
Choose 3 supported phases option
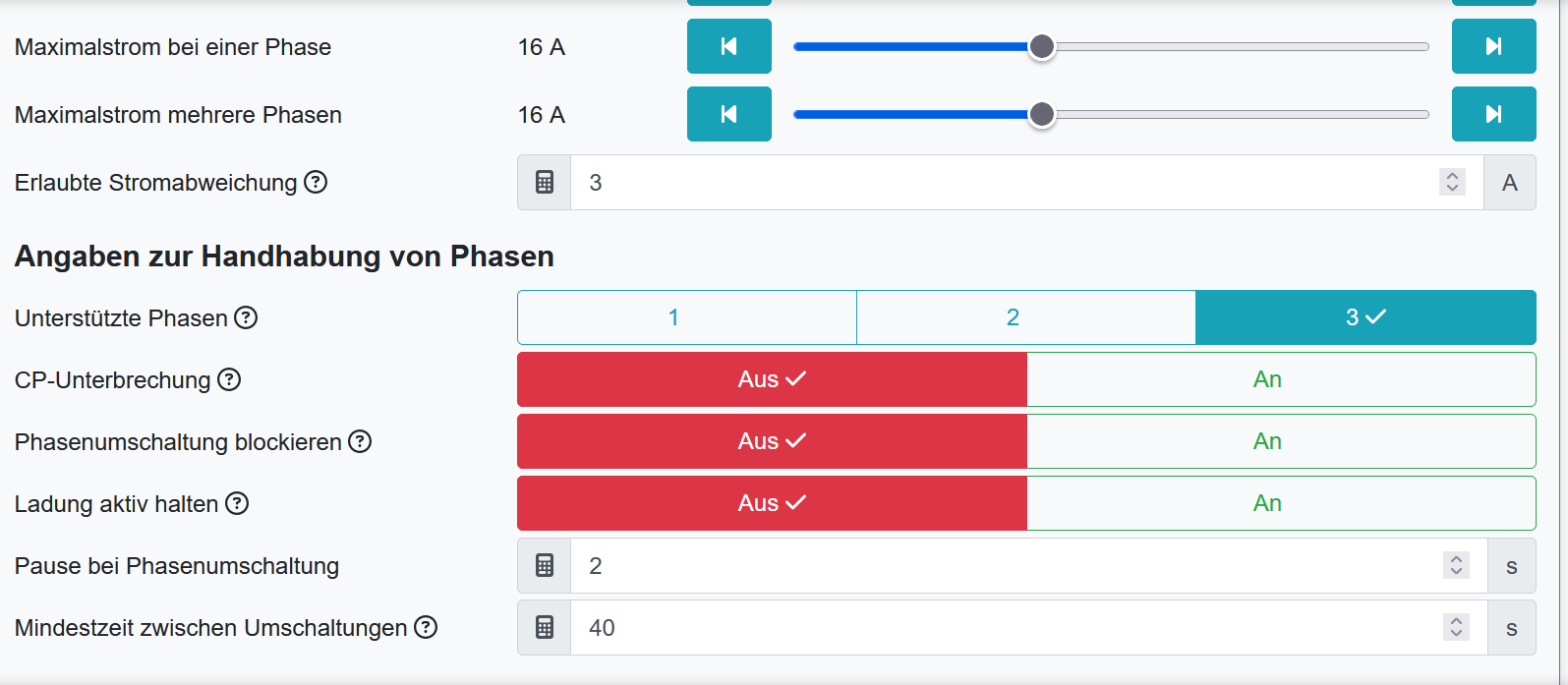(x=1365, y=317)
